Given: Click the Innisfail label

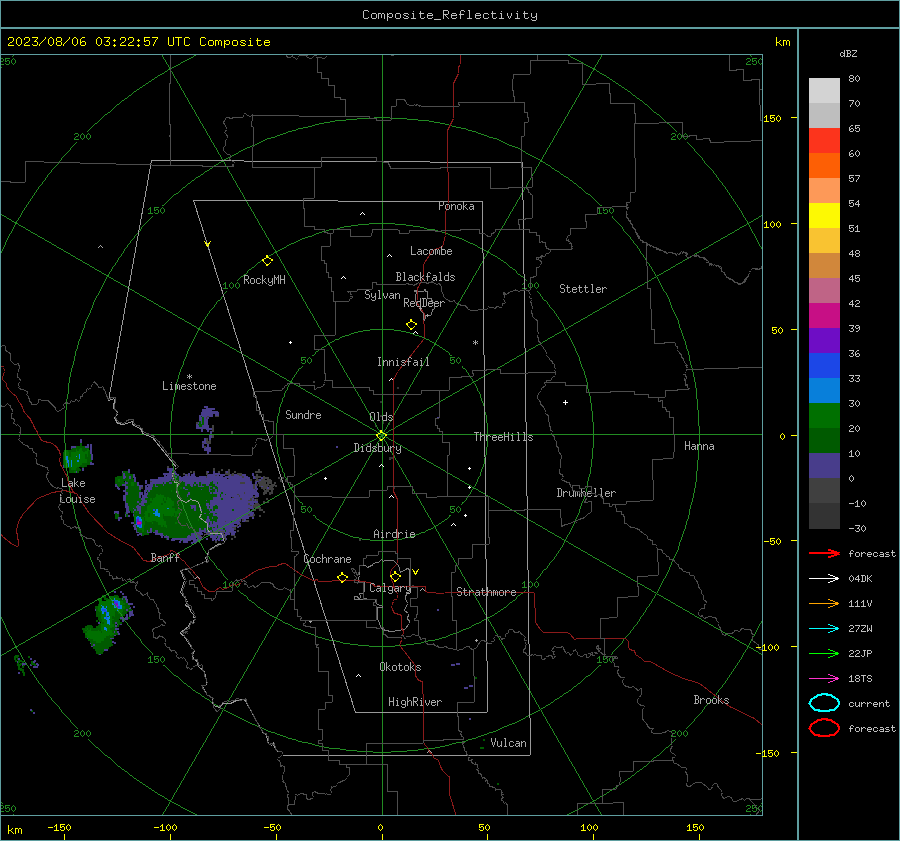Looking at the screenshot, I should [x=403, y=362].
